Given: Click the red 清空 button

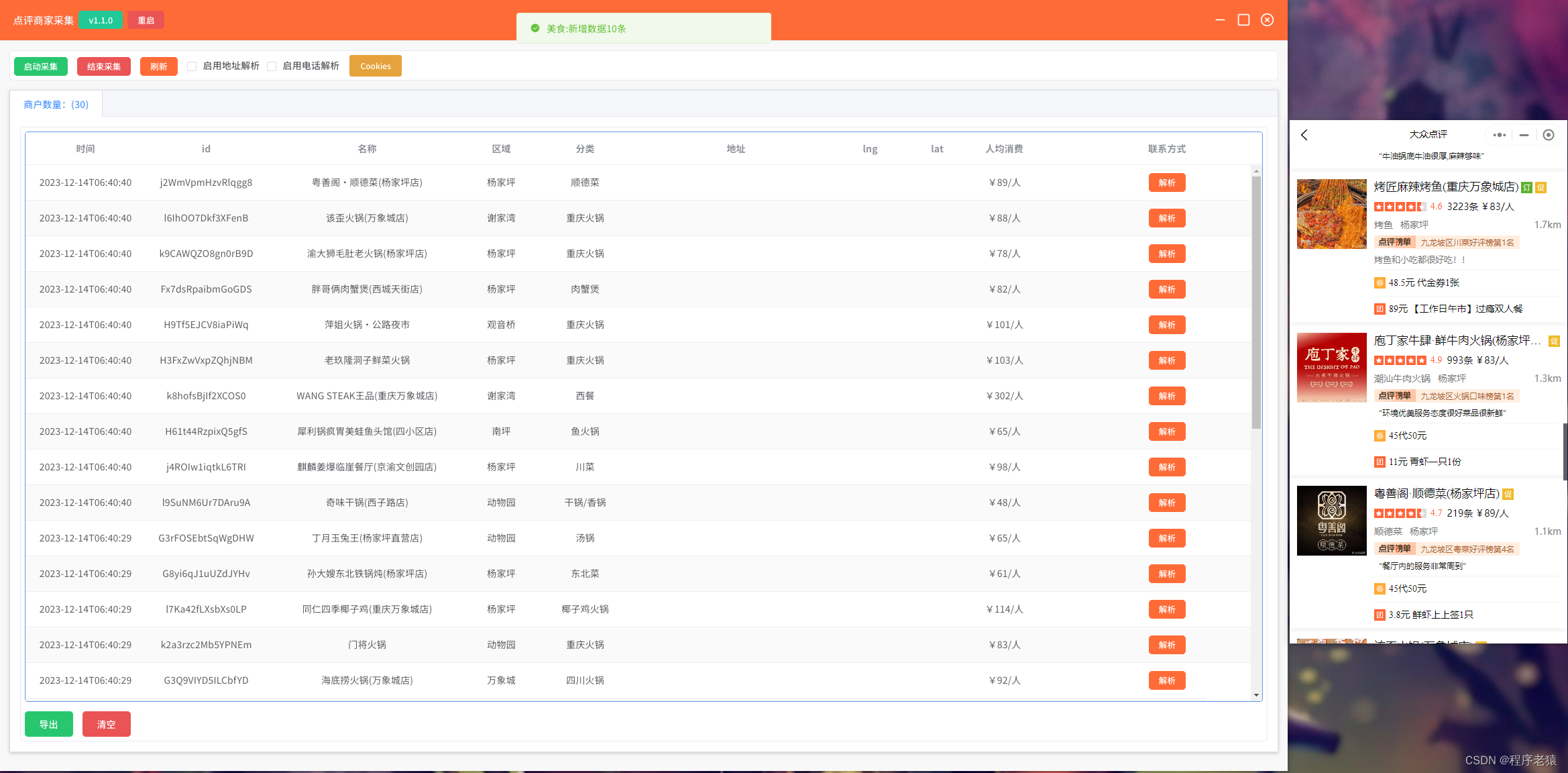Looking at the screenshot, I should click(x=106, y=725).
